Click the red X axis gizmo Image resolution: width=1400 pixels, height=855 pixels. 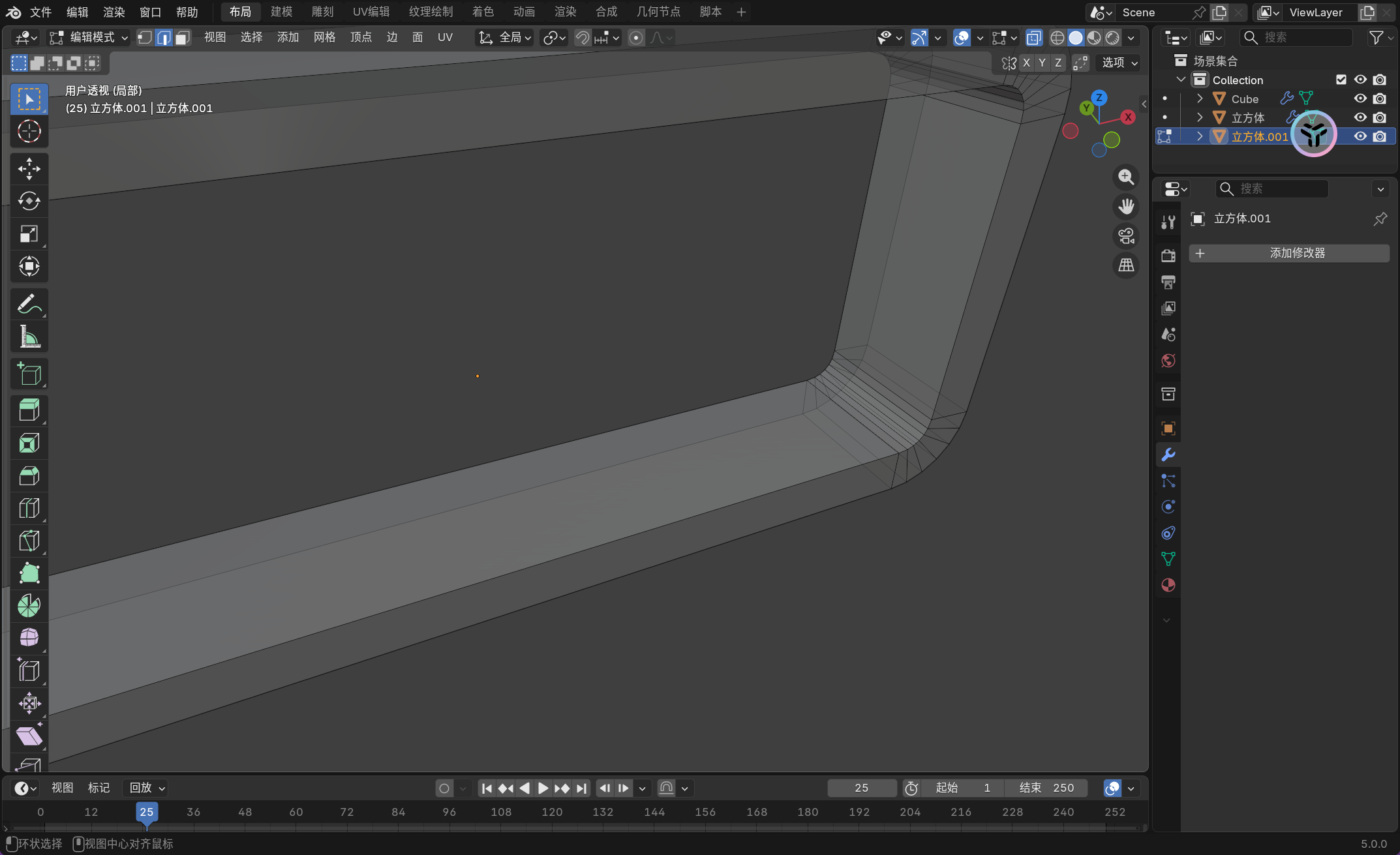coord(1127,117)
